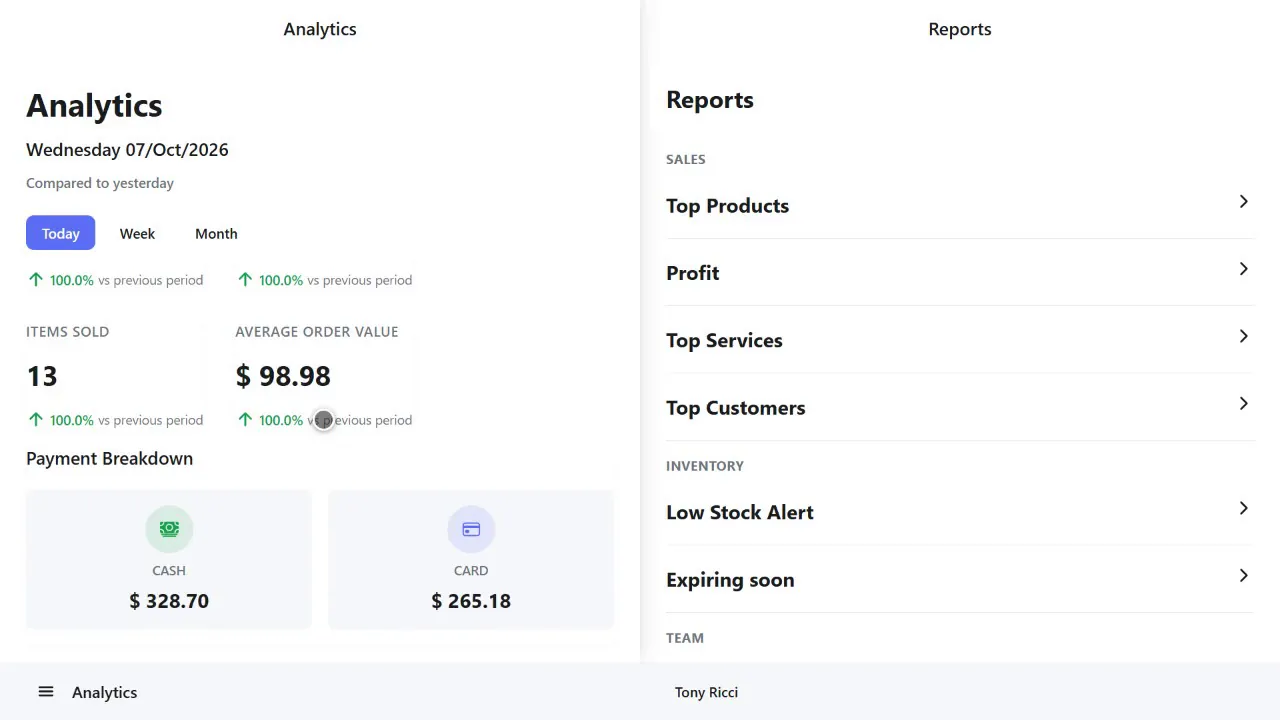The width and height of the screenshot is (1280, 720).
Task: Click the AVERAGE ORDER VALUE label
Action: (316, 332)
